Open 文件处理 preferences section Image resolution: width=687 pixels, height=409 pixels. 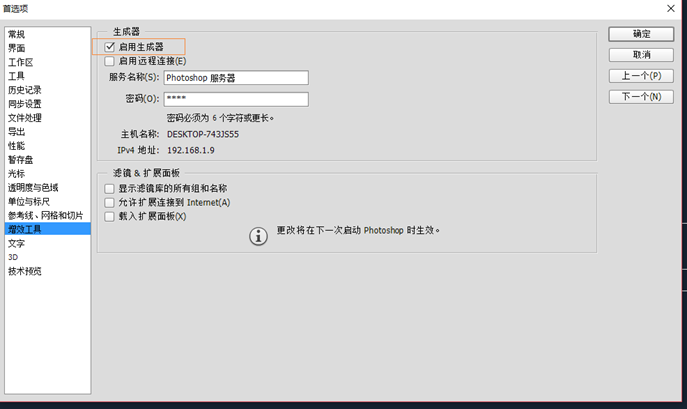pos(25,118)
